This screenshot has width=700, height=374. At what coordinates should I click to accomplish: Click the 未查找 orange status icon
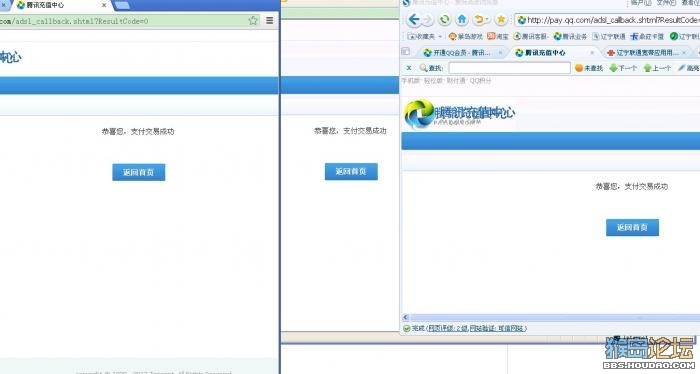click(x=579, y=68)
